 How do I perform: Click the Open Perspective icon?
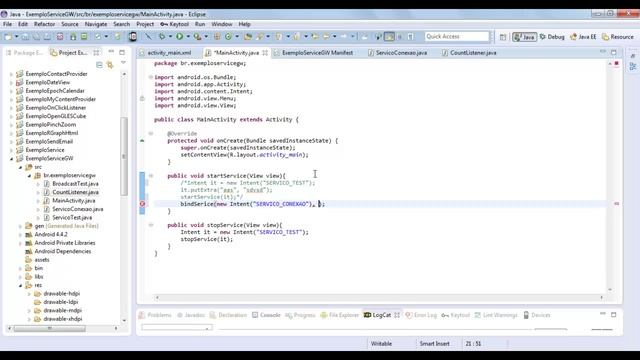(x=503, y=37)
